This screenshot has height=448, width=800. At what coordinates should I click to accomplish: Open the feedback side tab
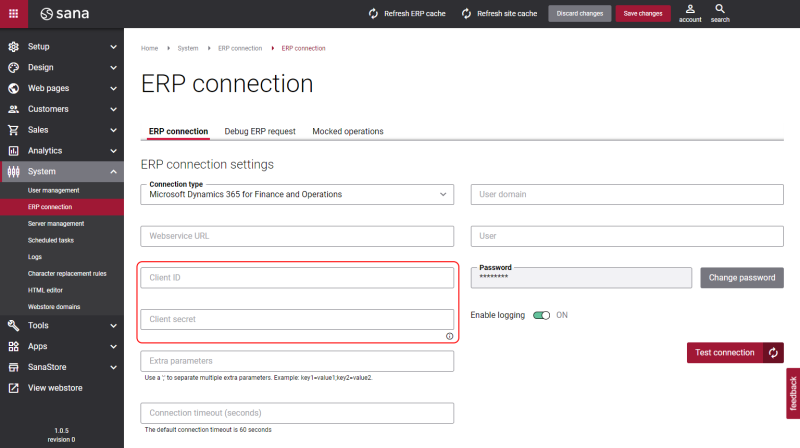[x=793, y=393]
